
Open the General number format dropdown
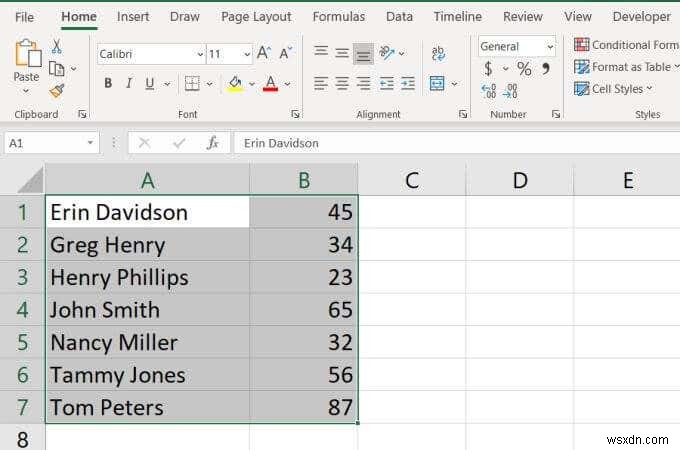click(x=550, y=46)
